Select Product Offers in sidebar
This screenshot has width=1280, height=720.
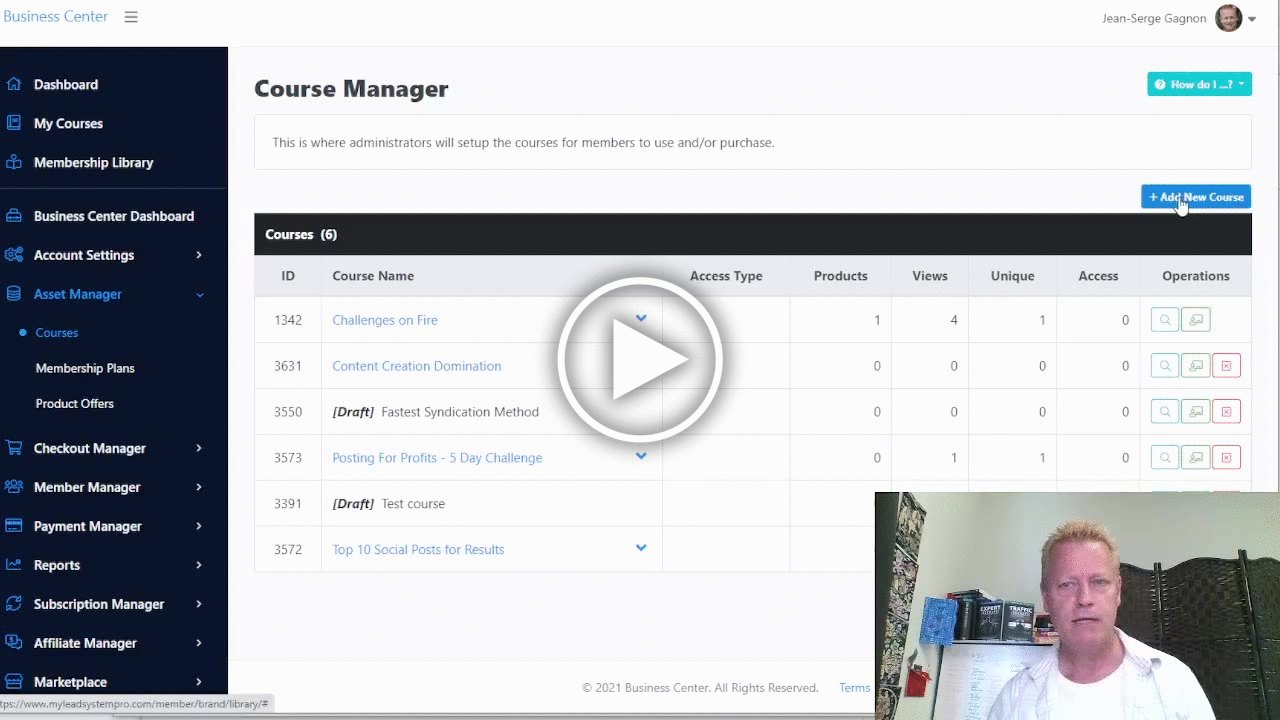point(75,404)
